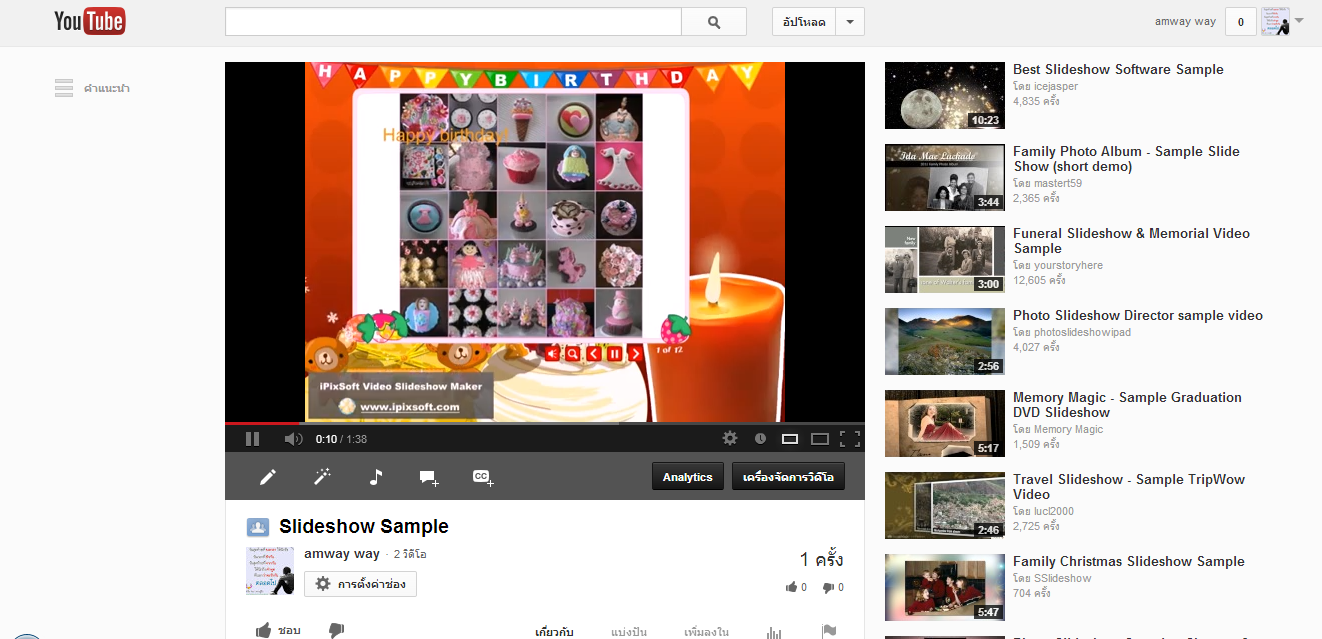Mute the video volume speaker icon
Image resolution: width=1322 pixels, height=639 pixels.
coord(293,438)
